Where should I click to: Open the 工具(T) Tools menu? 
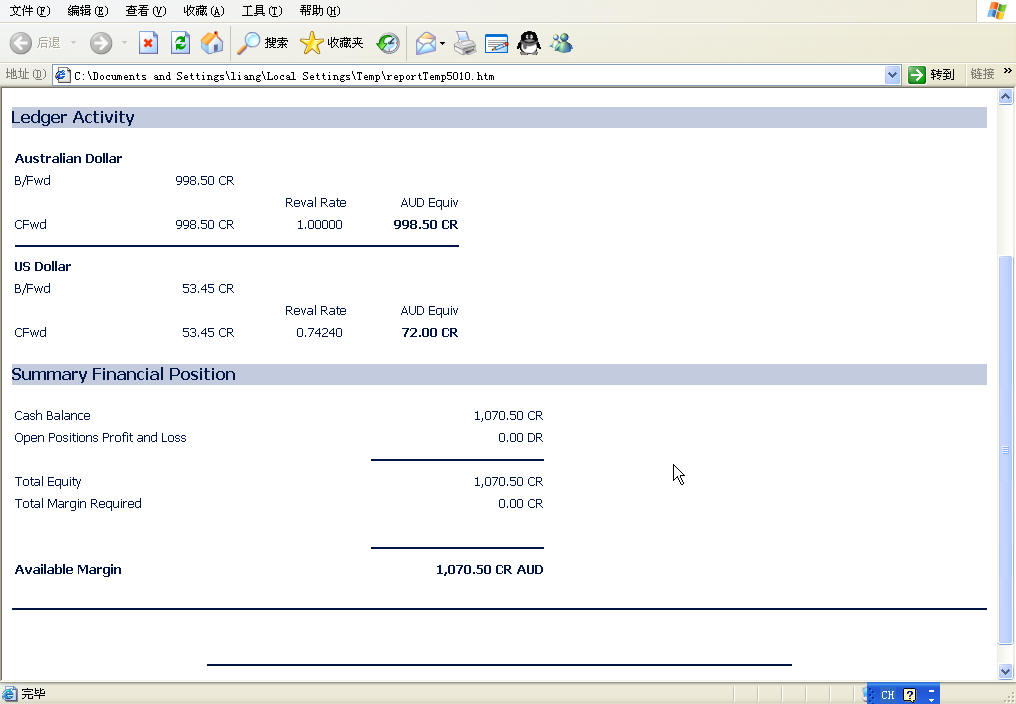tap(262, 10)
